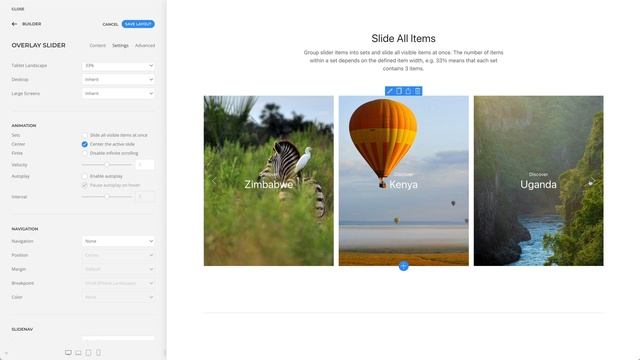Toggle 'Pause autoplay on hover' checkbox

pos(84,185)
